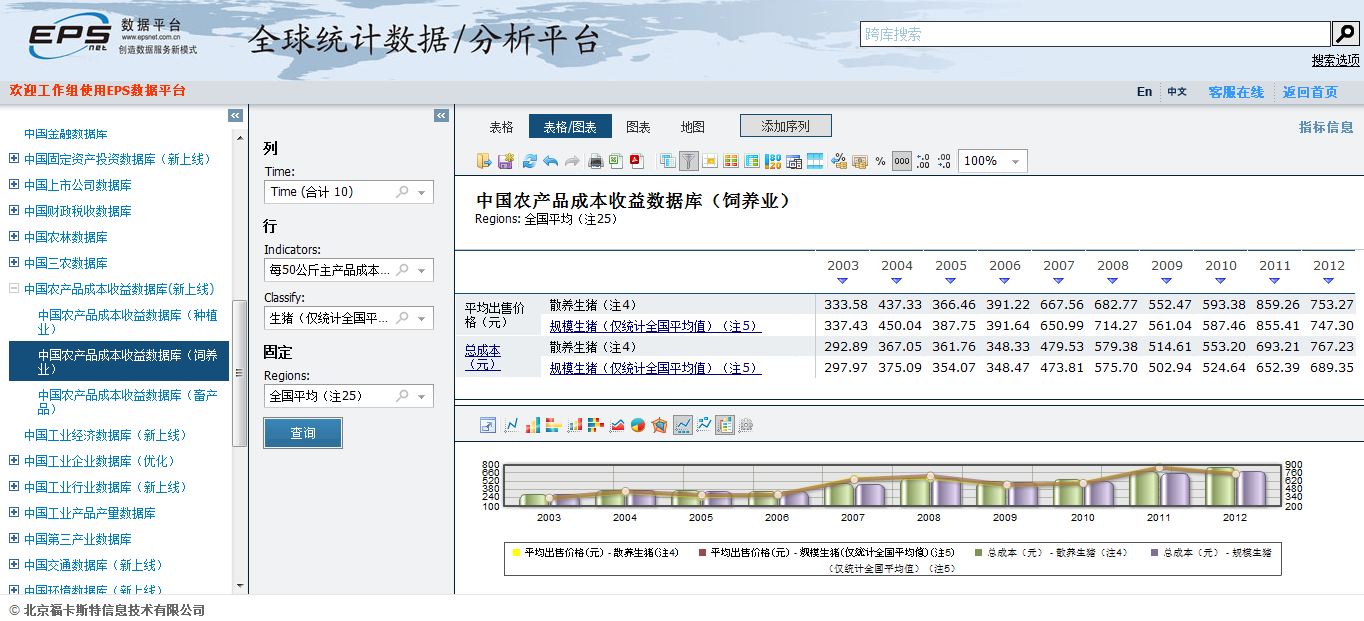Open 规模生猪 link in 平均出售价格 row

(655, 326)
